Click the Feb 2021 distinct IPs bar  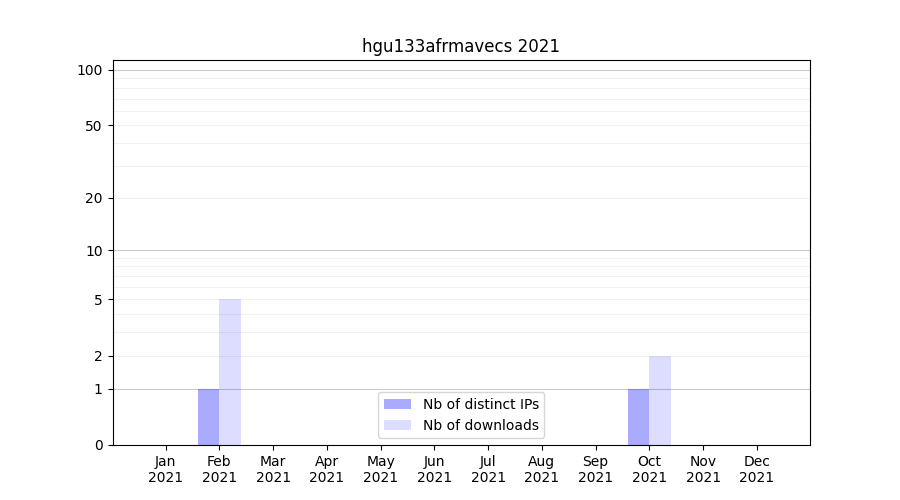point(208,417)
